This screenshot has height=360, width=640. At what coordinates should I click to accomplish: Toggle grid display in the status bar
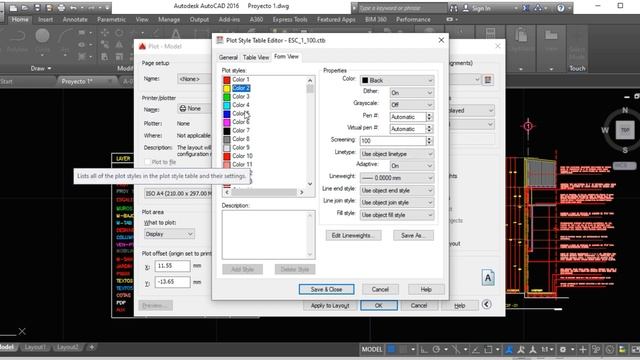tap(391, 349)
